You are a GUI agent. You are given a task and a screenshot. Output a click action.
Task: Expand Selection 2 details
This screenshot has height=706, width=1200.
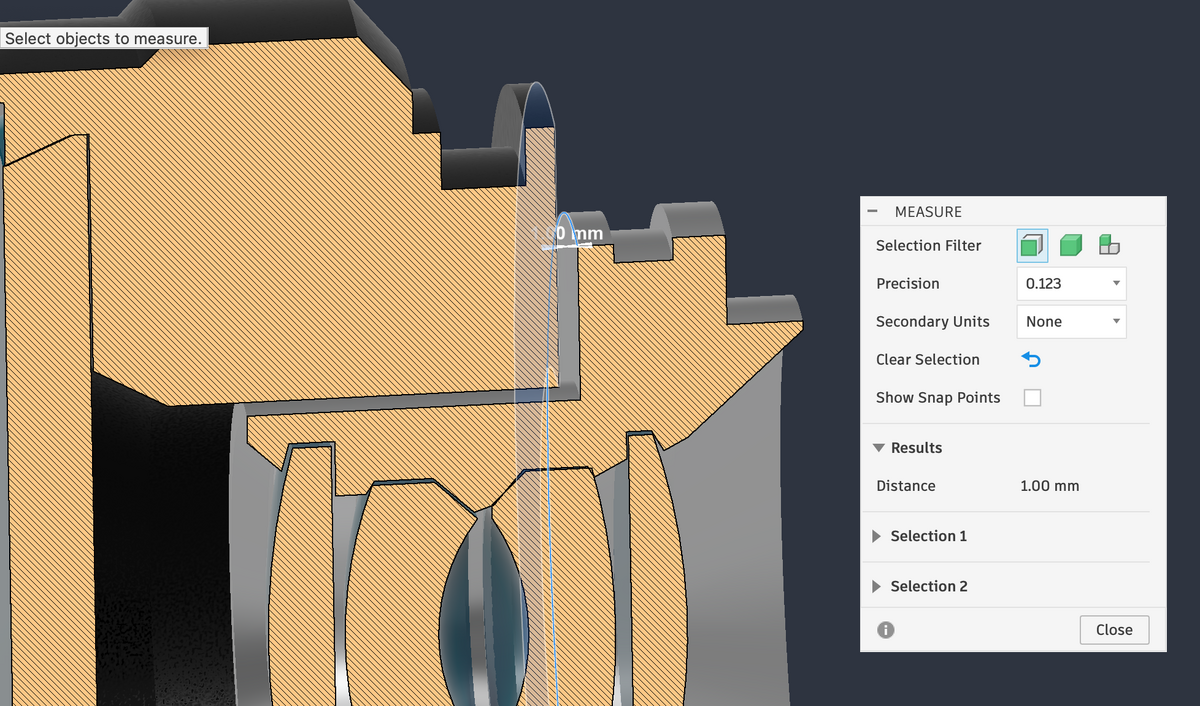coord(879,586)
